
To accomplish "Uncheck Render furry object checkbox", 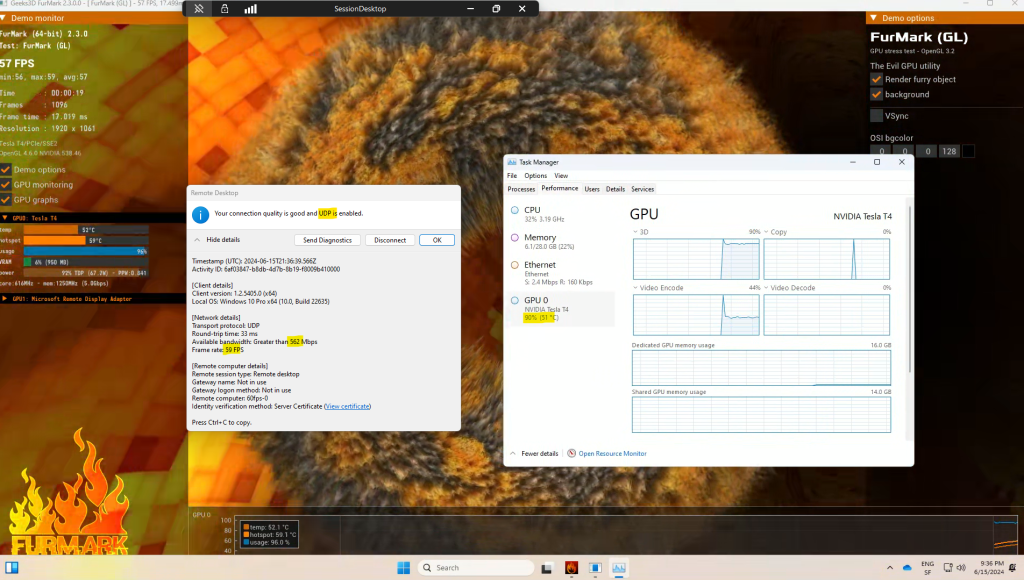I will [x=876, y=79].
